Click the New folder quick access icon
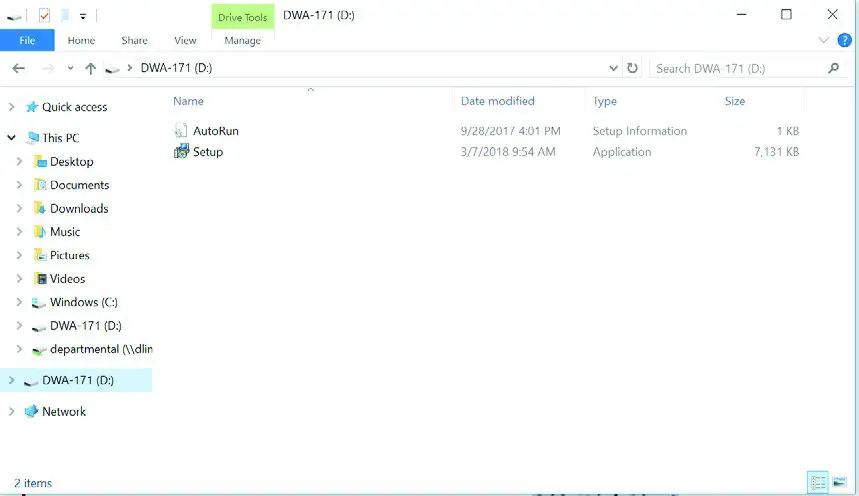Screen dimensions: 859x496 click(x=65, y=15)
